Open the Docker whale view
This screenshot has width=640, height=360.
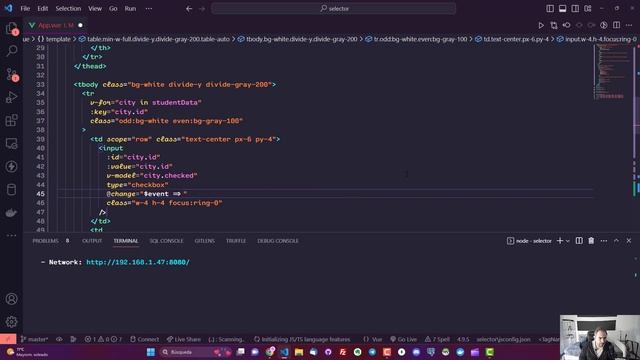[11, 212]
